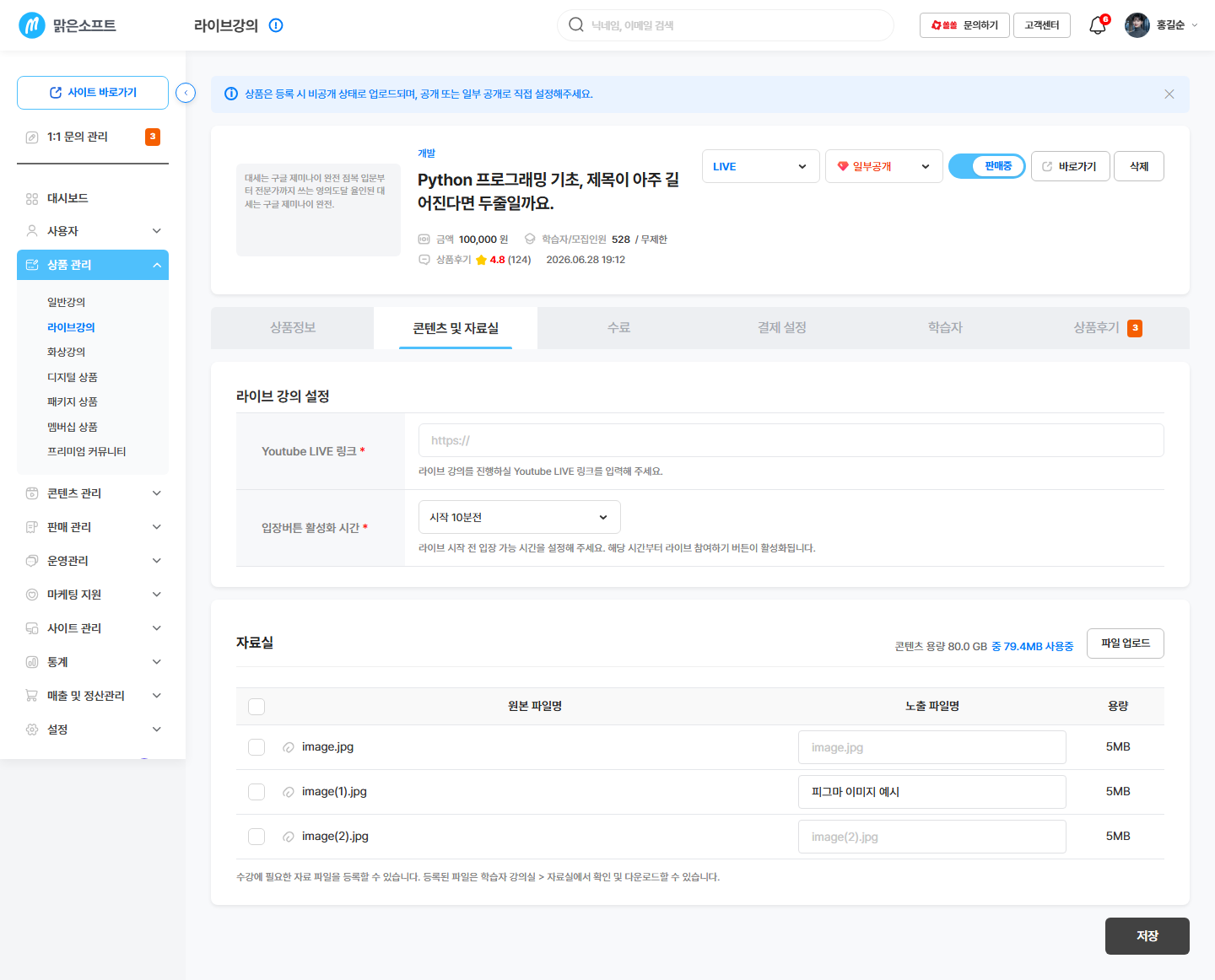Check the select-all checkbox in file table header

click(x=256, y=707)
